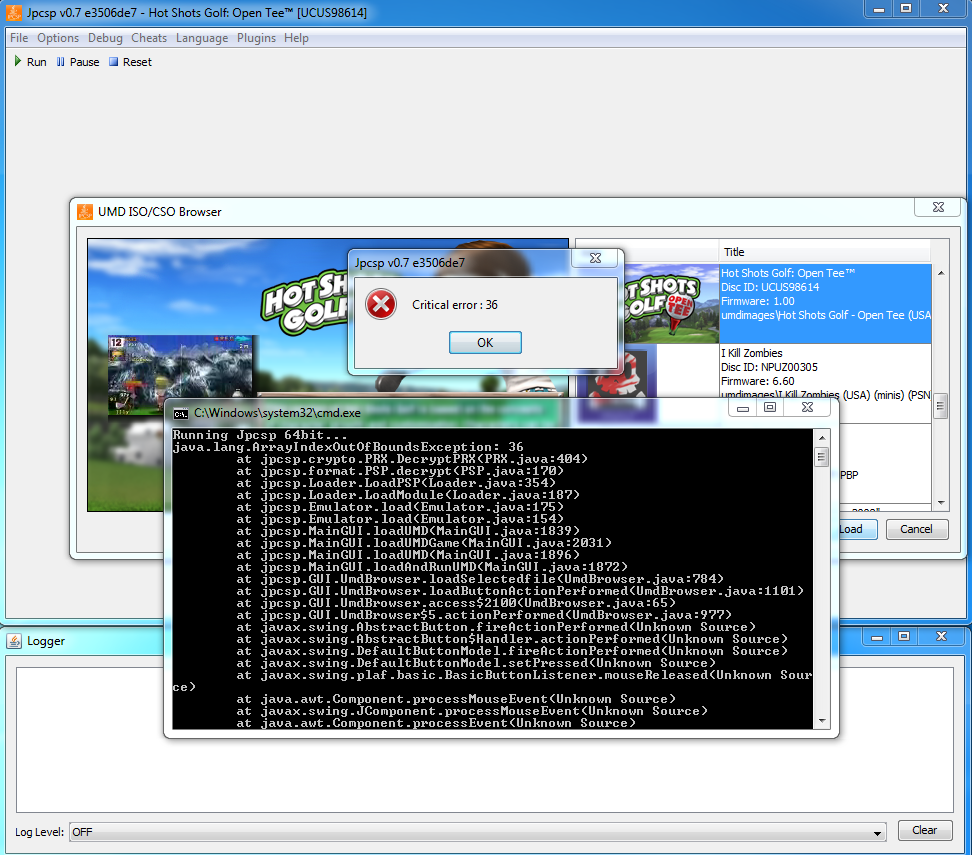Viewport: 972px width, 855px height.
Task: Click the Logger window Java icon
Action: (15, 641)
